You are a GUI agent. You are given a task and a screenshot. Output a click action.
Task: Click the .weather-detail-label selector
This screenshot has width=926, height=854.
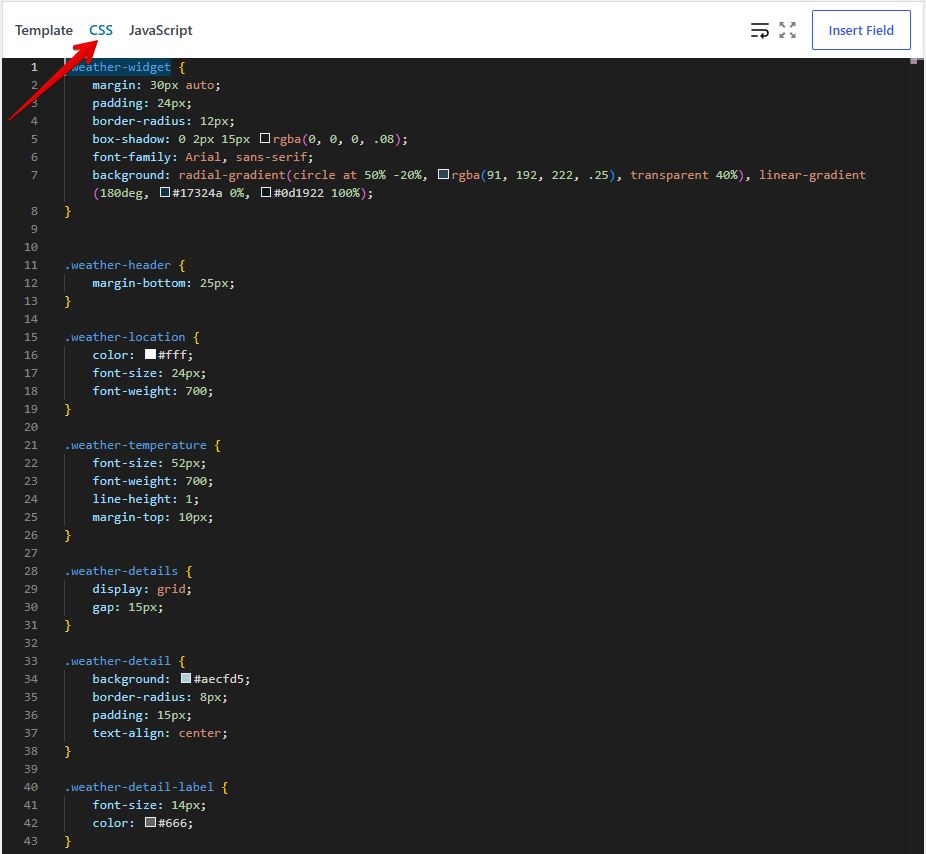coord(139,787)
